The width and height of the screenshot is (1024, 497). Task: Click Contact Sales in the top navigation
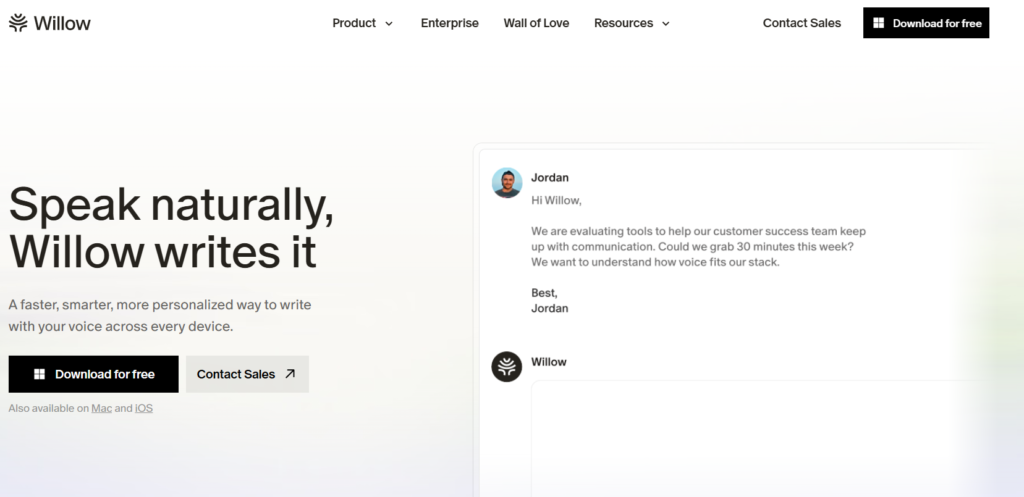pos(801,23)
